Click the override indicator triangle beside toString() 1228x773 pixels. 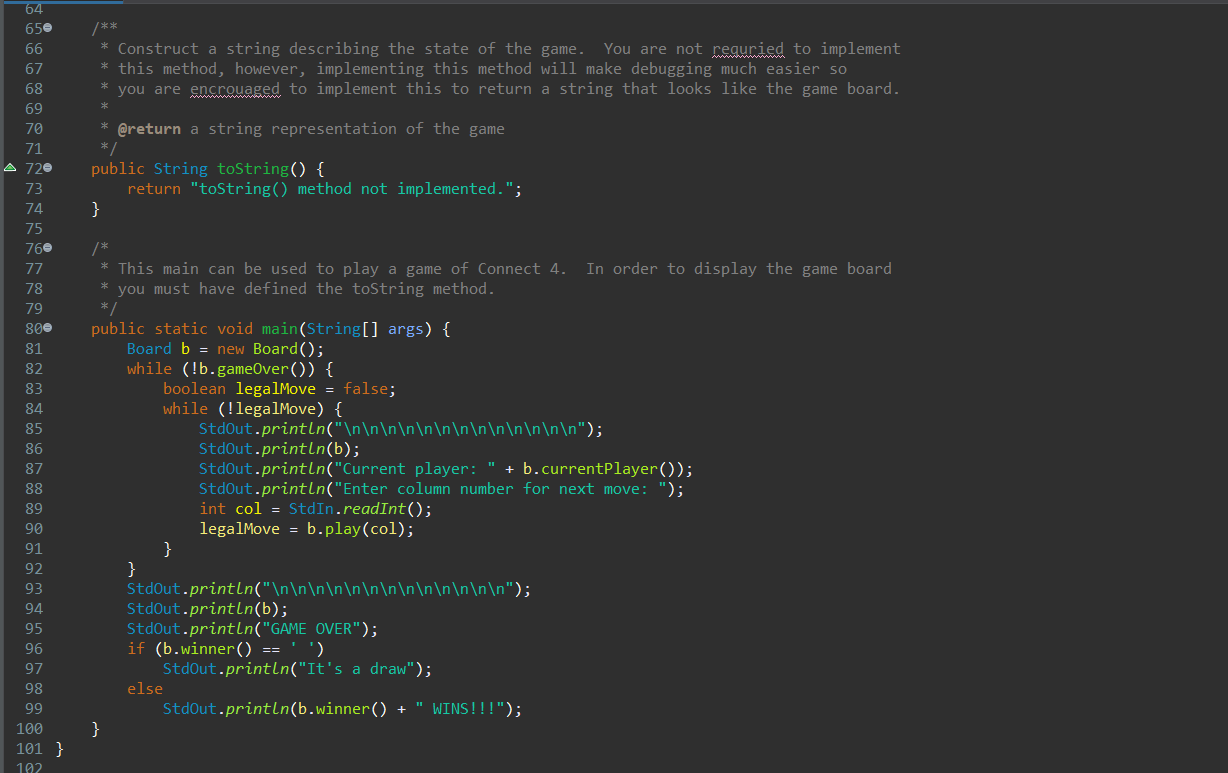point(8,168)
